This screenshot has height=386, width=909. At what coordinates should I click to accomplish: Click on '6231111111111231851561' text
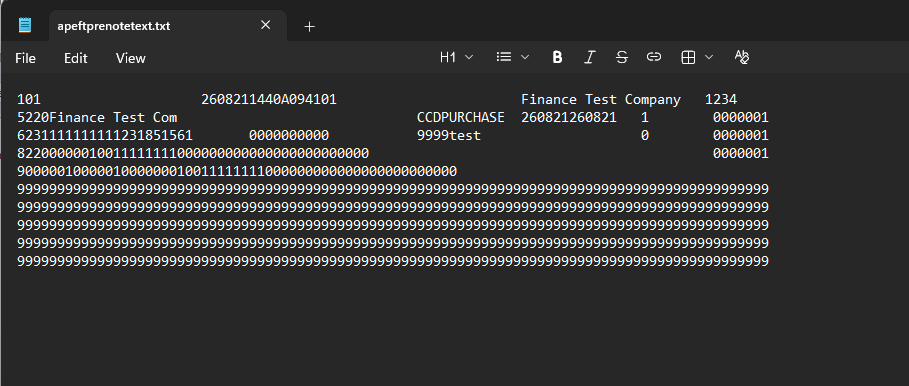tap(105, 136)
